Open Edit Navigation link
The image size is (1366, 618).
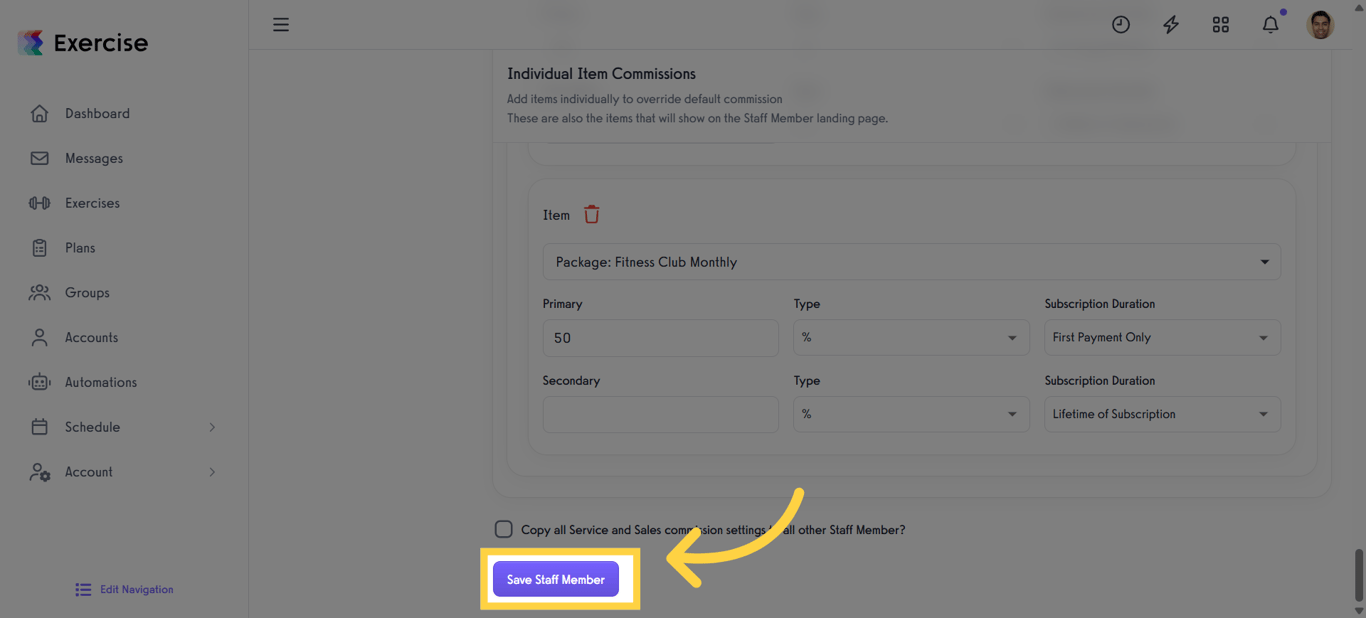pyautogui.click(x=123, y=589)
